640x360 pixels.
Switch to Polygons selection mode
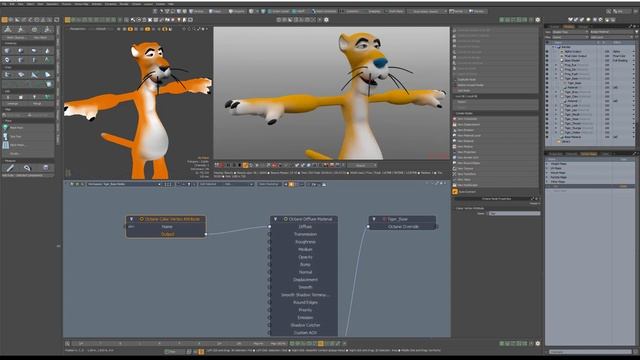pos(238,11)
